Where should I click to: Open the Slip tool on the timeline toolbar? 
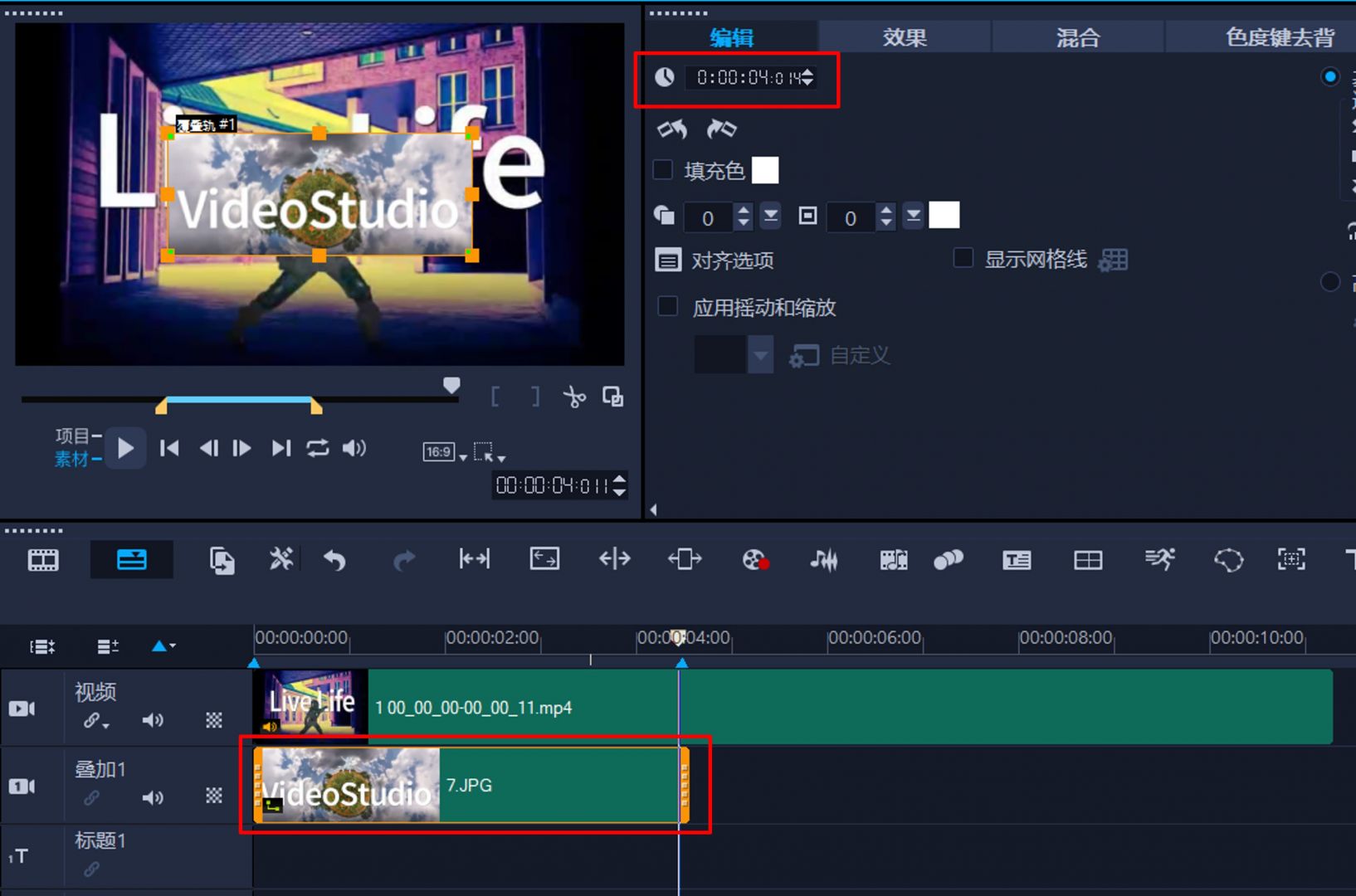click(x=544, y=560)
